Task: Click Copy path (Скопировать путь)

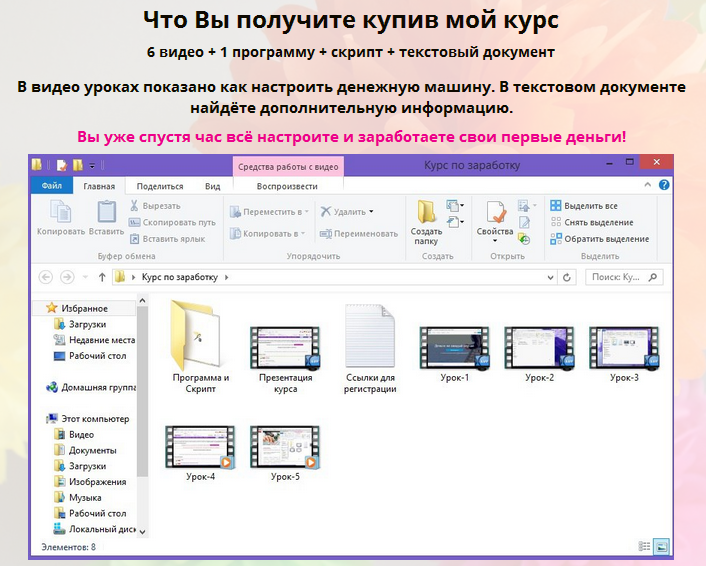Action: [172, 222]
